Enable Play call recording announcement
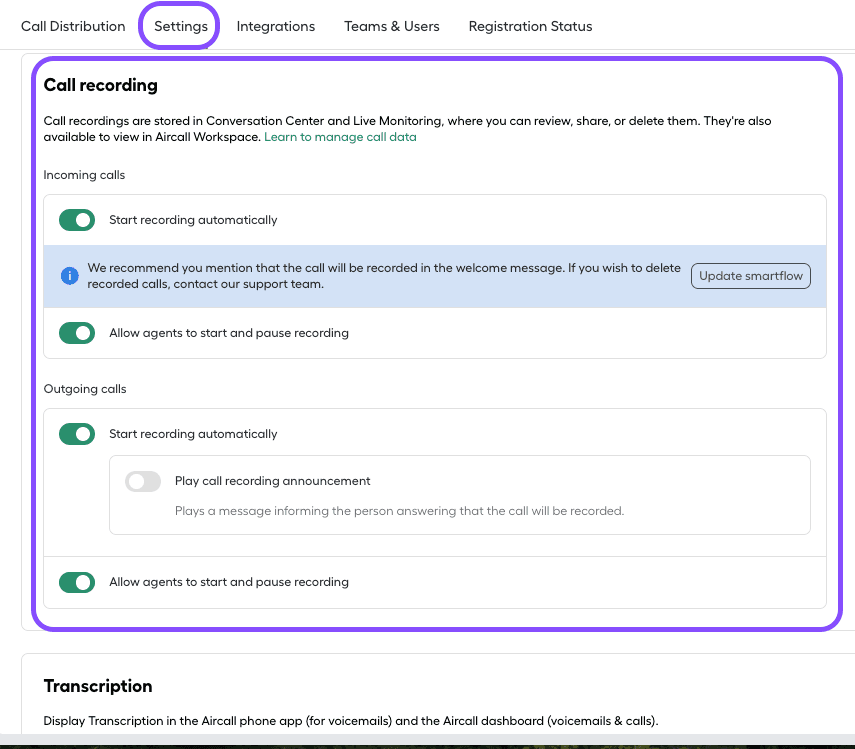This screenshot has height=749, width=855. pos(142,481)
